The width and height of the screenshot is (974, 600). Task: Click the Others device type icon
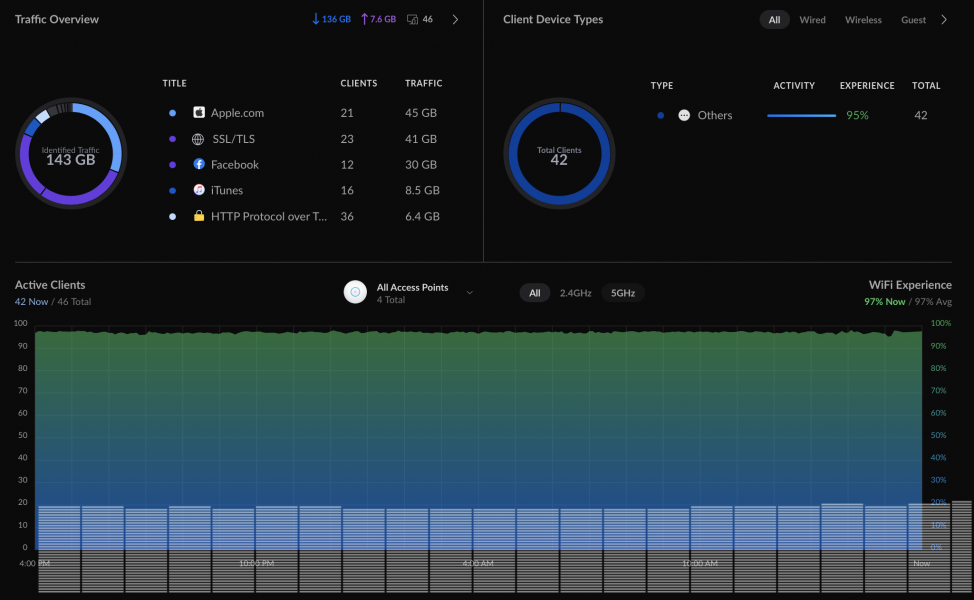tap(684, 115)
